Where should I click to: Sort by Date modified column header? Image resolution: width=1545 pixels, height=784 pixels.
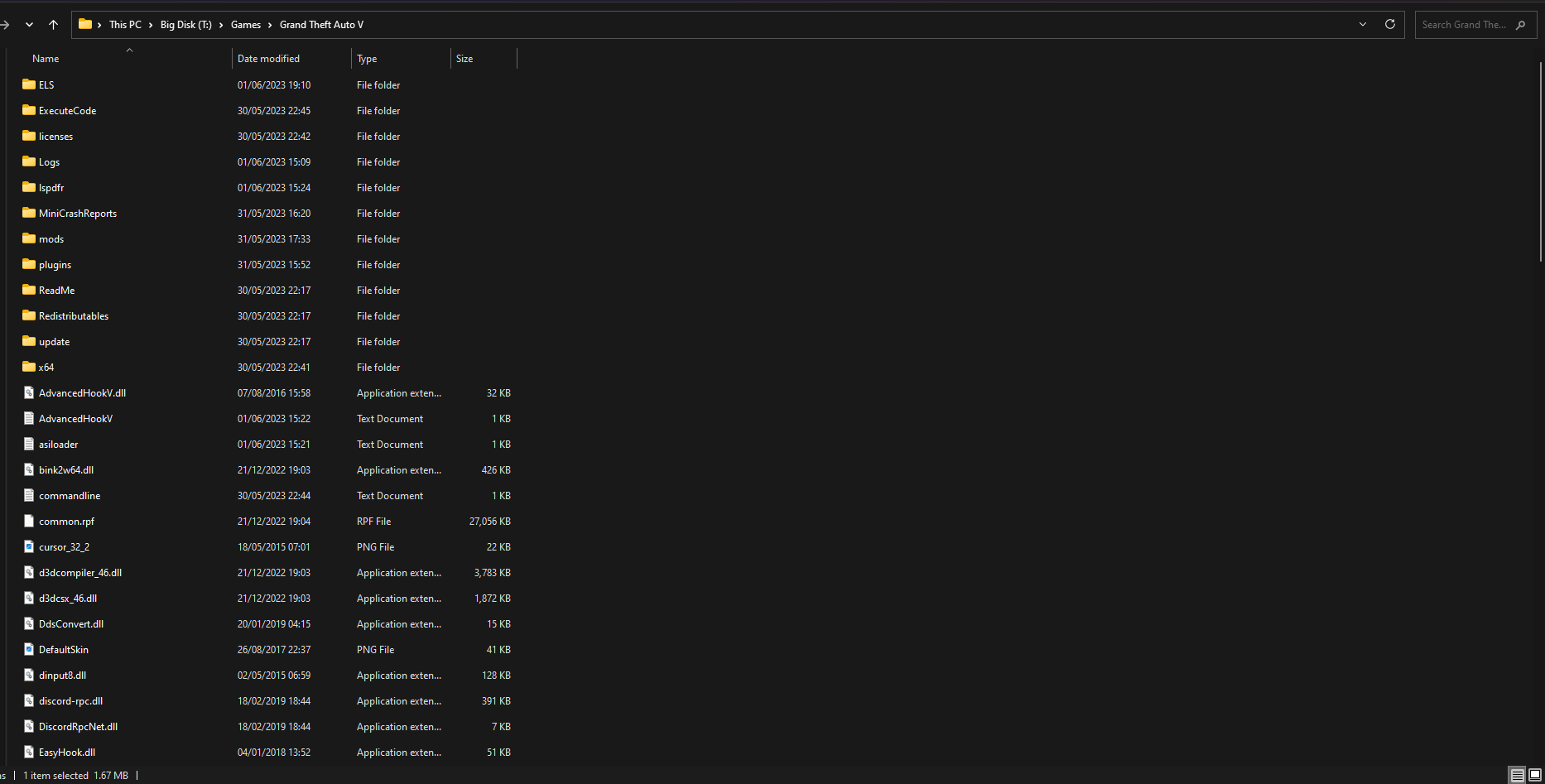point(268,59)
